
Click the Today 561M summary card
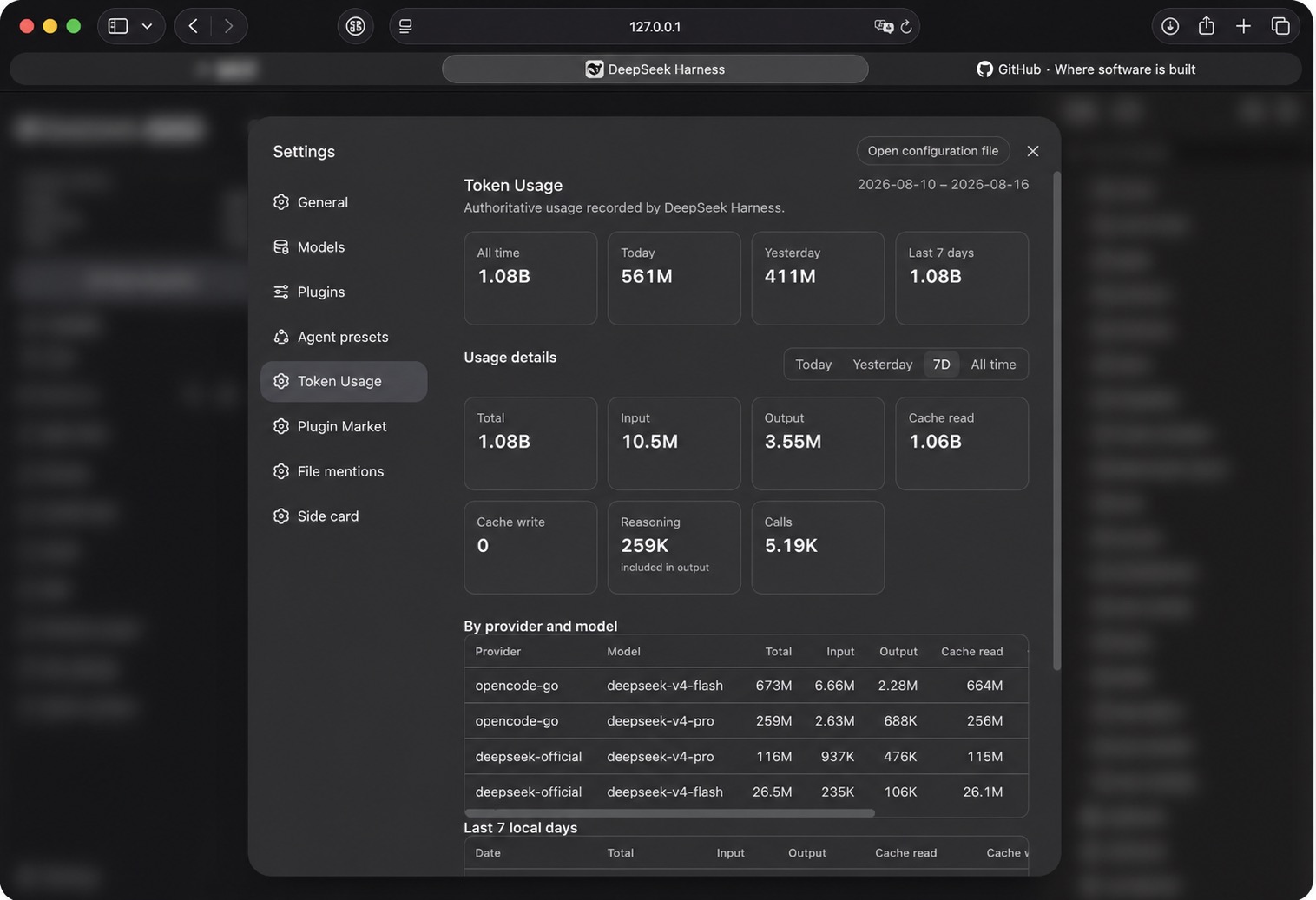tap(674, 278)
